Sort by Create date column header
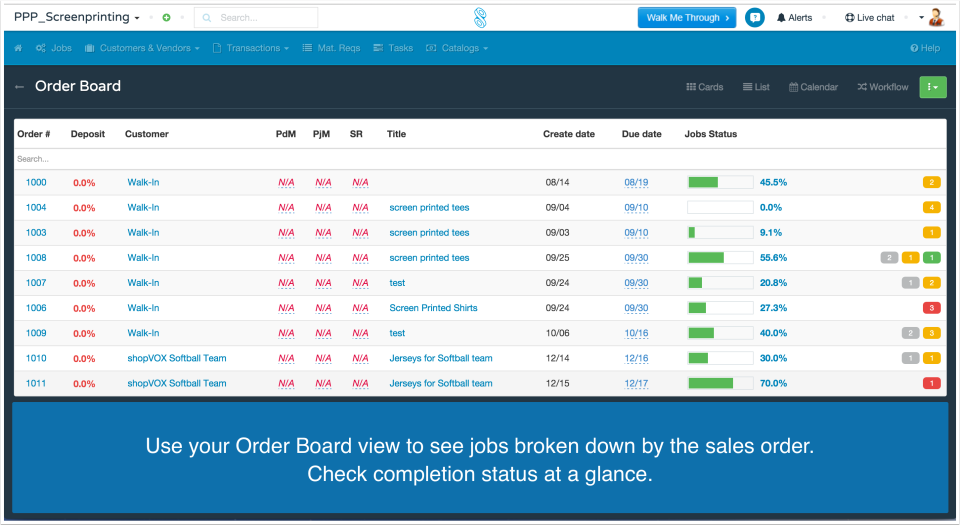 click(569, 134)
